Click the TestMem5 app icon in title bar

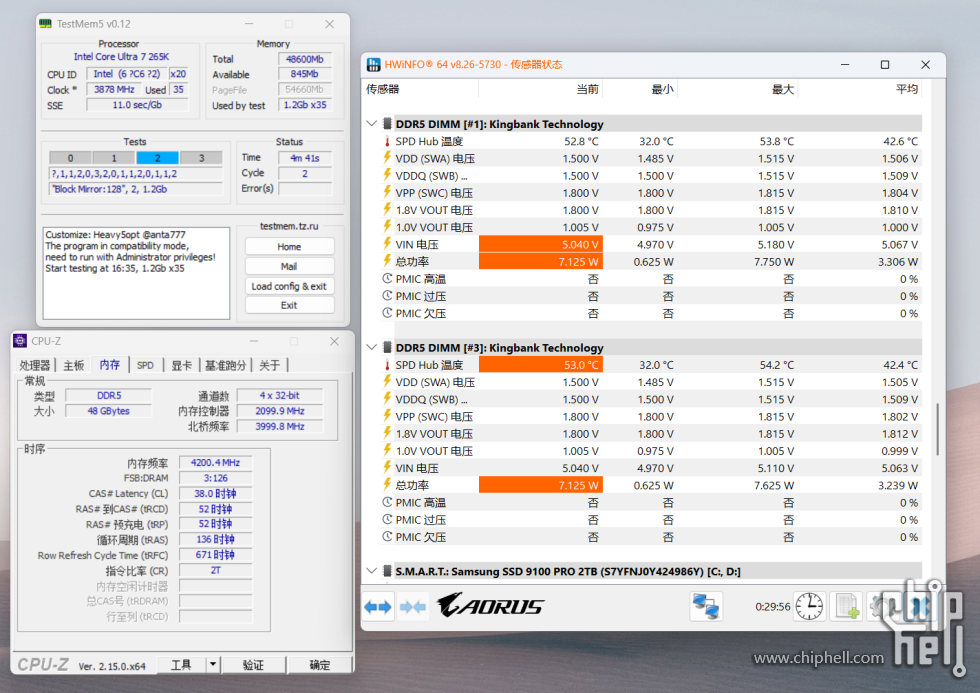point(46,24)
